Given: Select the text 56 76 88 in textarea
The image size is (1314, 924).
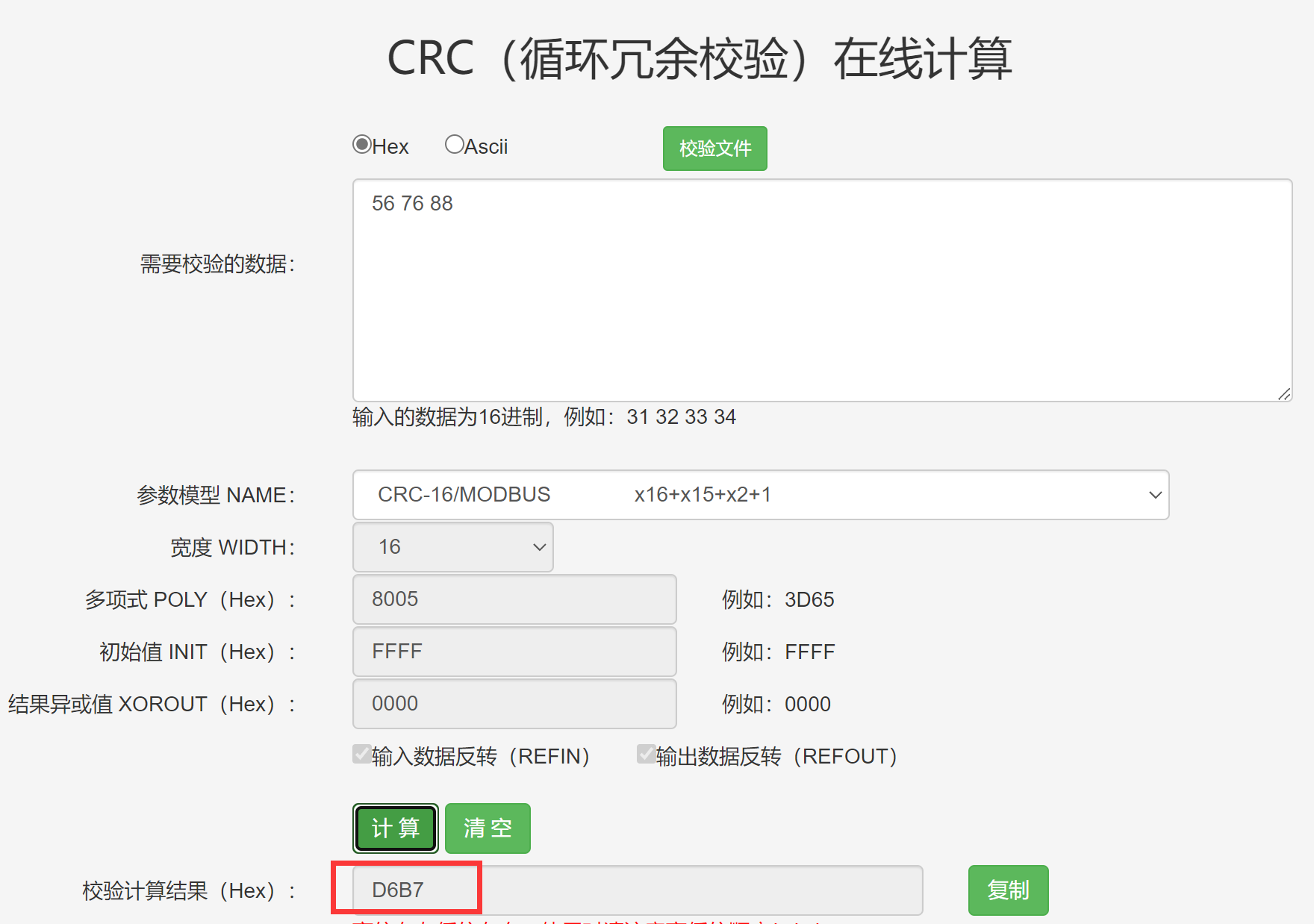Looking at the screenshot, I should pos(411,202).
